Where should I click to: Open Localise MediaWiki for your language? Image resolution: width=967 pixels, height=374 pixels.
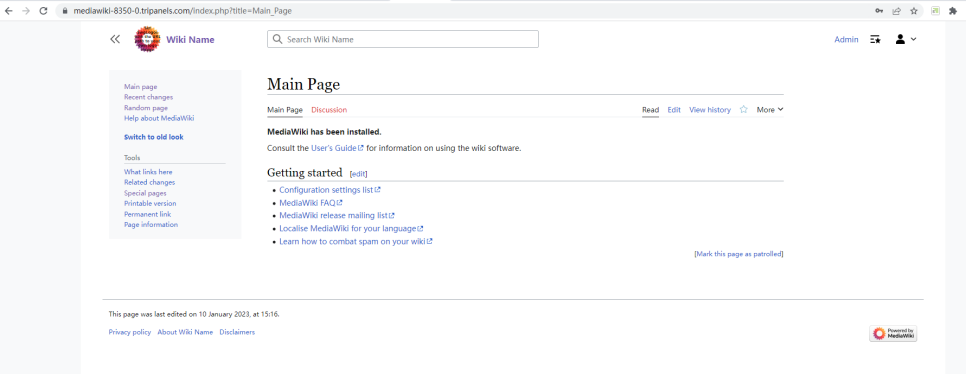(x=352, y=228)
